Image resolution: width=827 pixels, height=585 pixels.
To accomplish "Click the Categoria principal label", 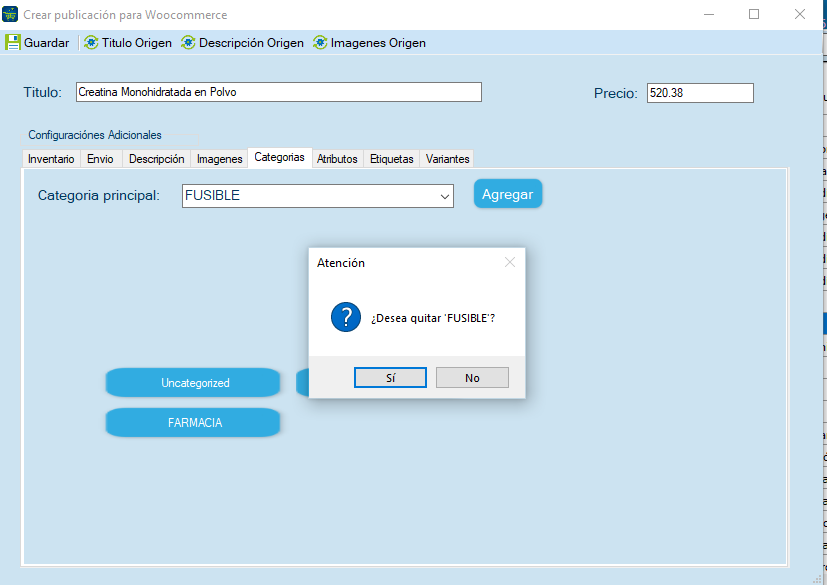I will [x=99, y=195].
